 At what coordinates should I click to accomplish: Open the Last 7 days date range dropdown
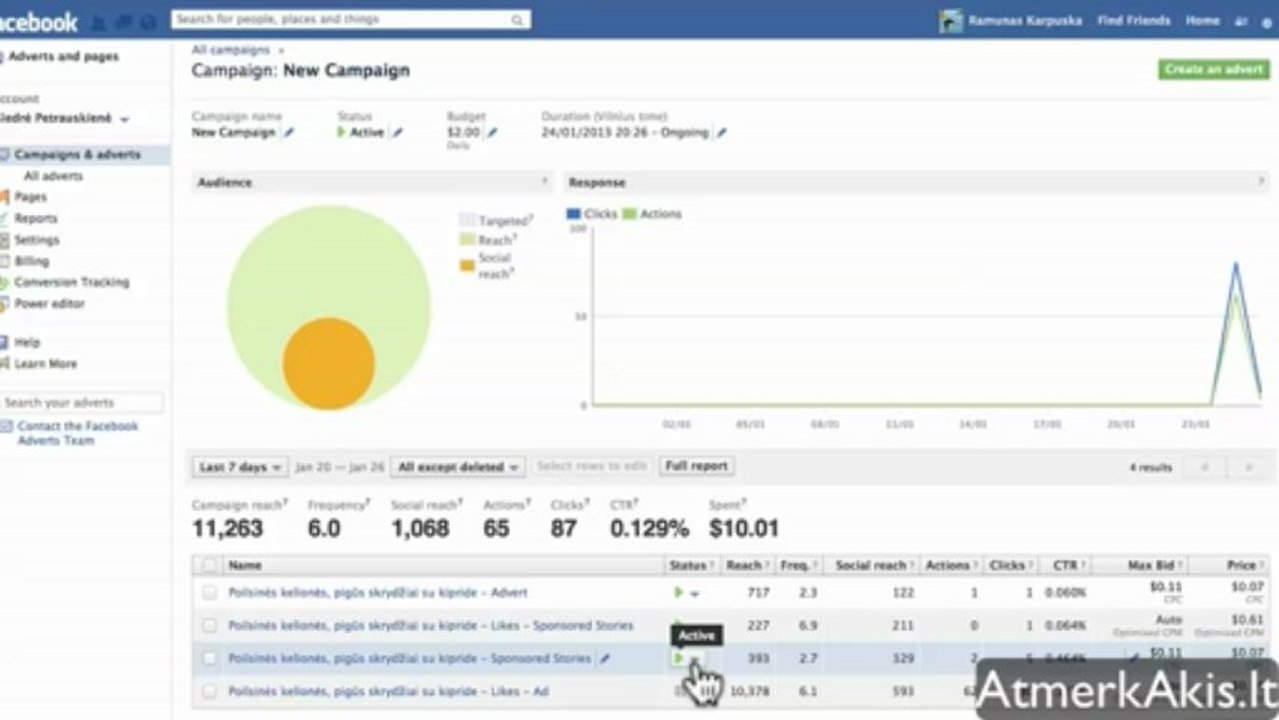[240, 467]
